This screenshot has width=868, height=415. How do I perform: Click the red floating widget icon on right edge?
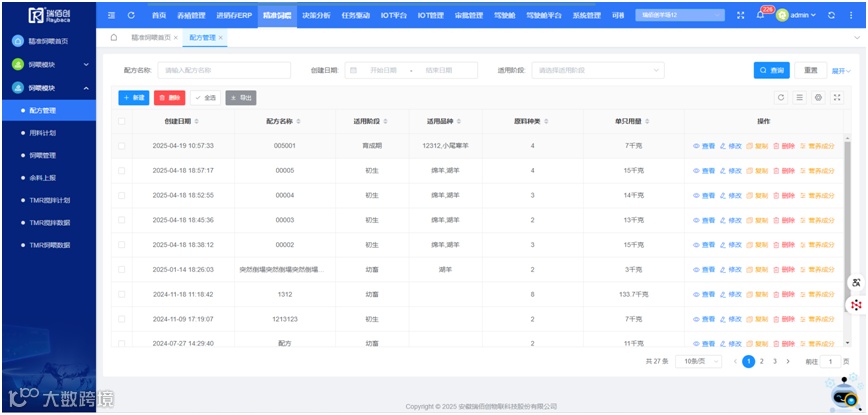(856, 305)
